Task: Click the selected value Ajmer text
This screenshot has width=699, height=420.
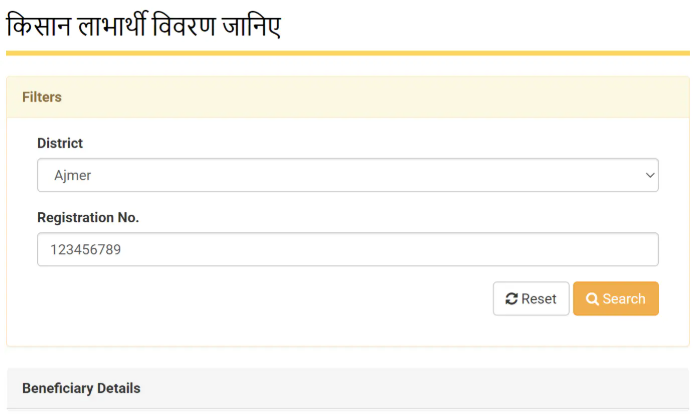Action: coord(72,175)
